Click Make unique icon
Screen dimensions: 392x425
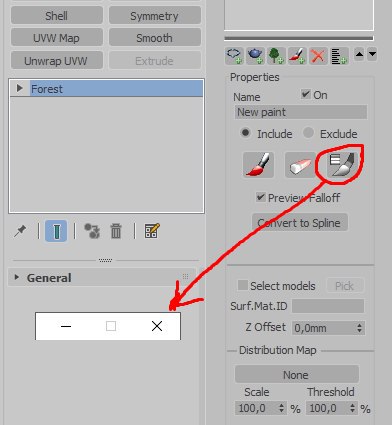[92, 231]
